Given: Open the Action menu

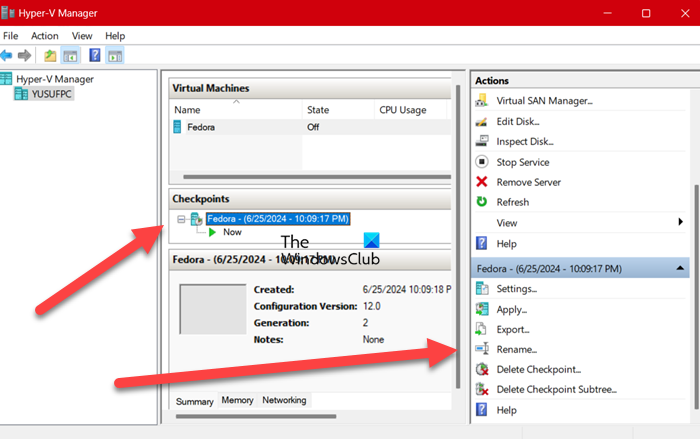Looking at the screenshot, I should pyautogui.click(x=45, y=36).
